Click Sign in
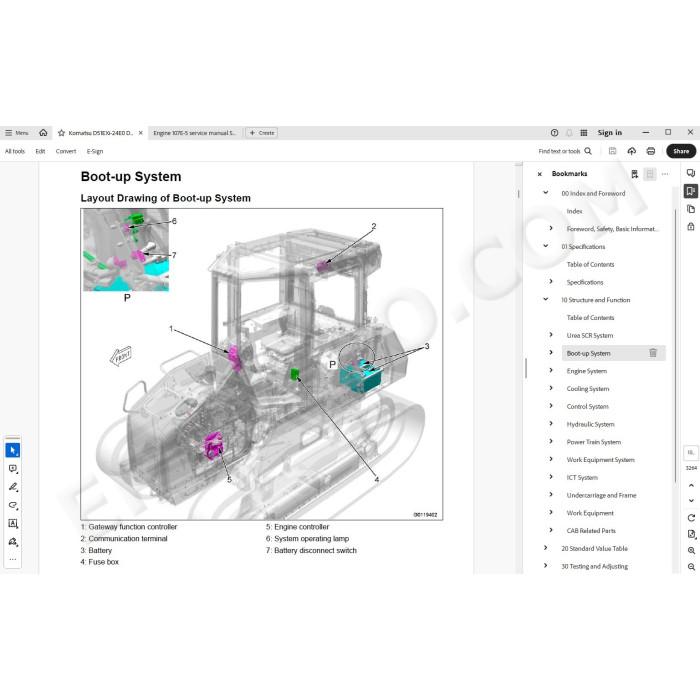This screenshot has height=700, width=700. click(609, 133)
